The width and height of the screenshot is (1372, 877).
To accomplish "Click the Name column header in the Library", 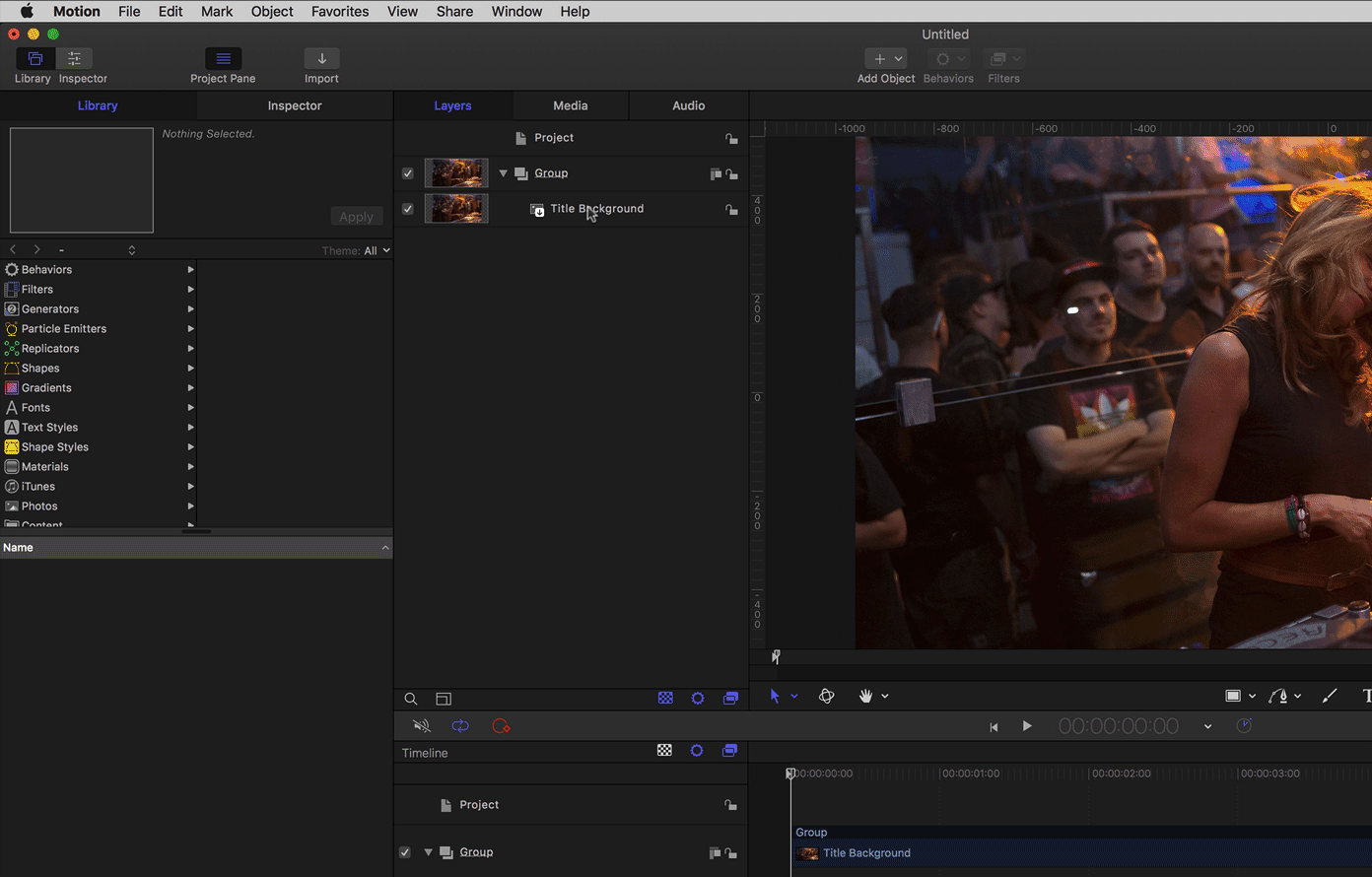I will 196,548.
